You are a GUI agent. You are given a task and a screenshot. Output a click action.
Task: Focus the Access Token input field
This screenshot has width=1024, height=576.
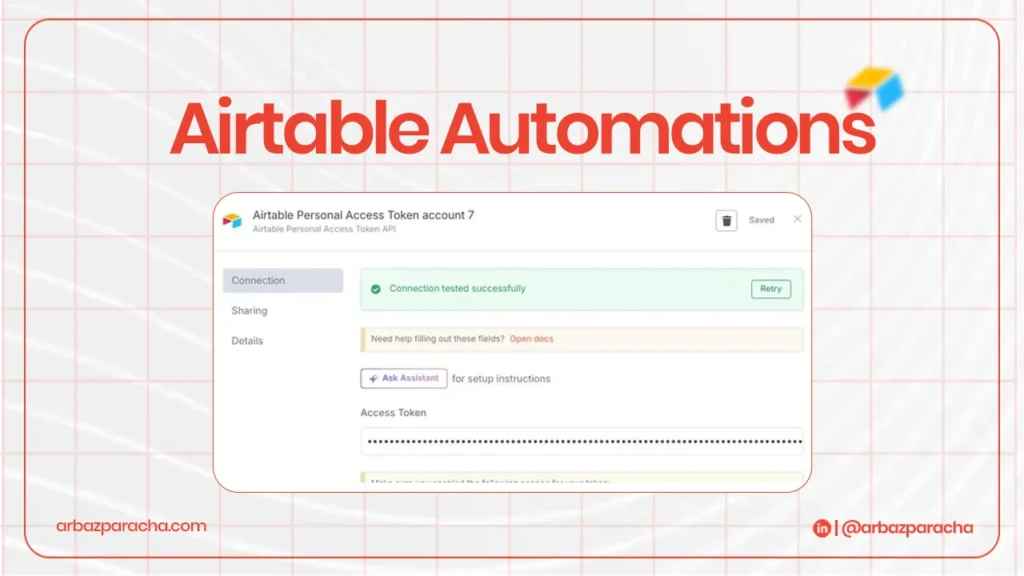(x=582, y=441)
